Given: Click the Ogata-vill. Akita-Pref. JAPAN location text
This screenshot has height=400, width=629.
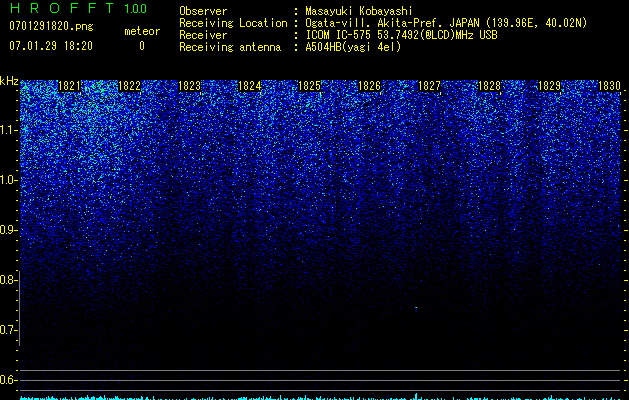Looking at the screenshot, I should (446, 23).
